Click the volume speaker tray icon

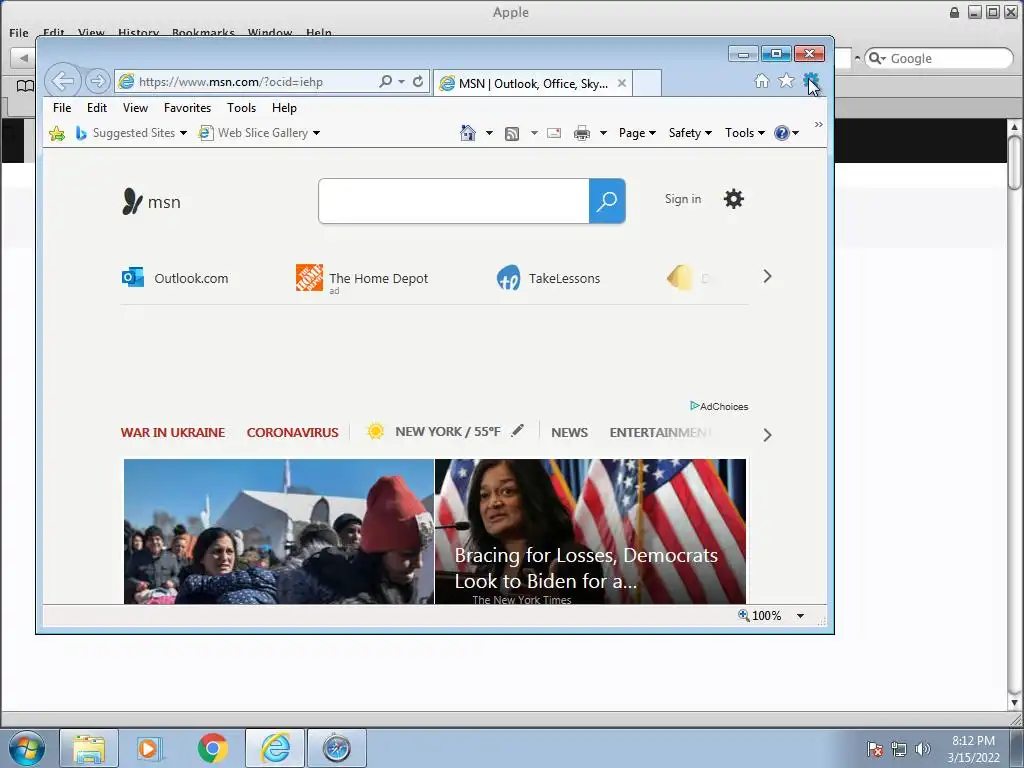click(922, 749)
